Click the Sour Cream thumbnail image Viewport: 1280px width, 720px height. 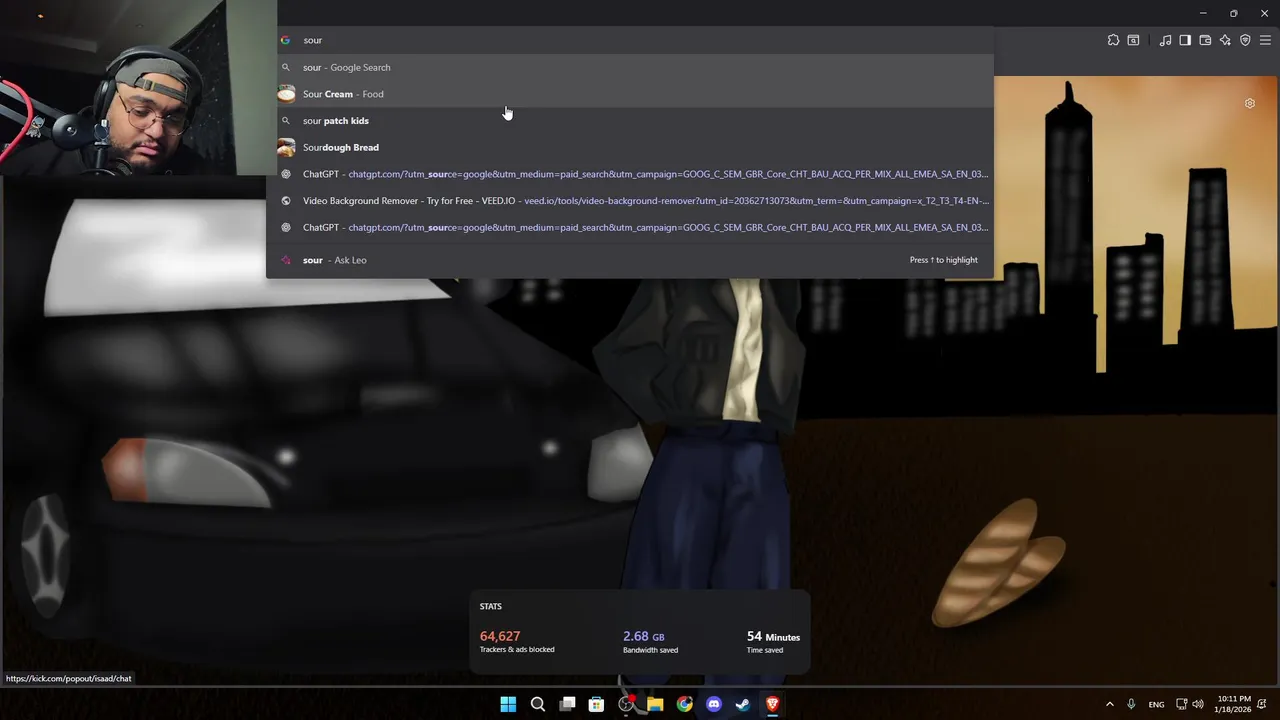(286, 94)
